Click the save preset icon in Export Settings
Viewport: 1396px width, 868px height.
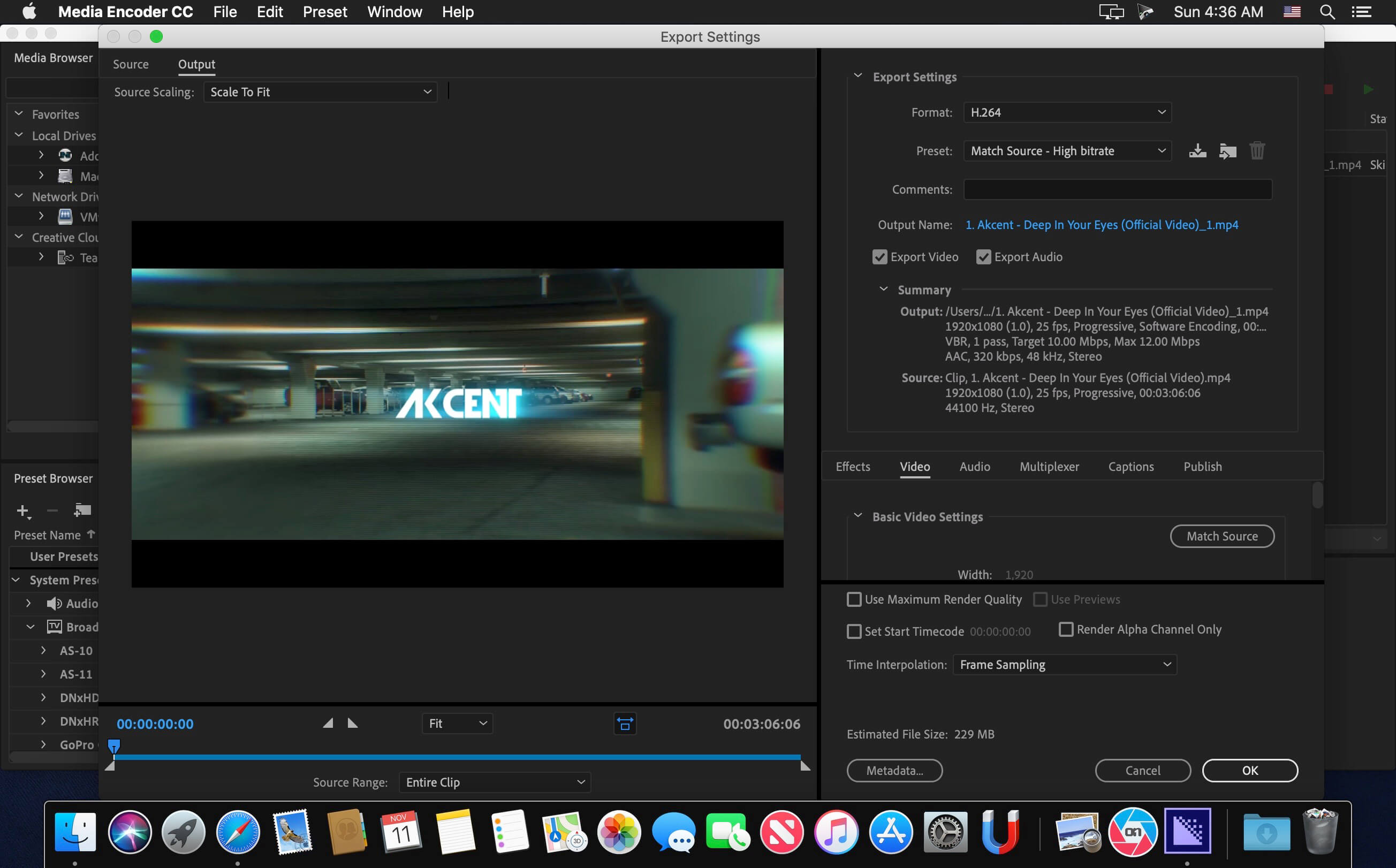(x=1198, y=151)
